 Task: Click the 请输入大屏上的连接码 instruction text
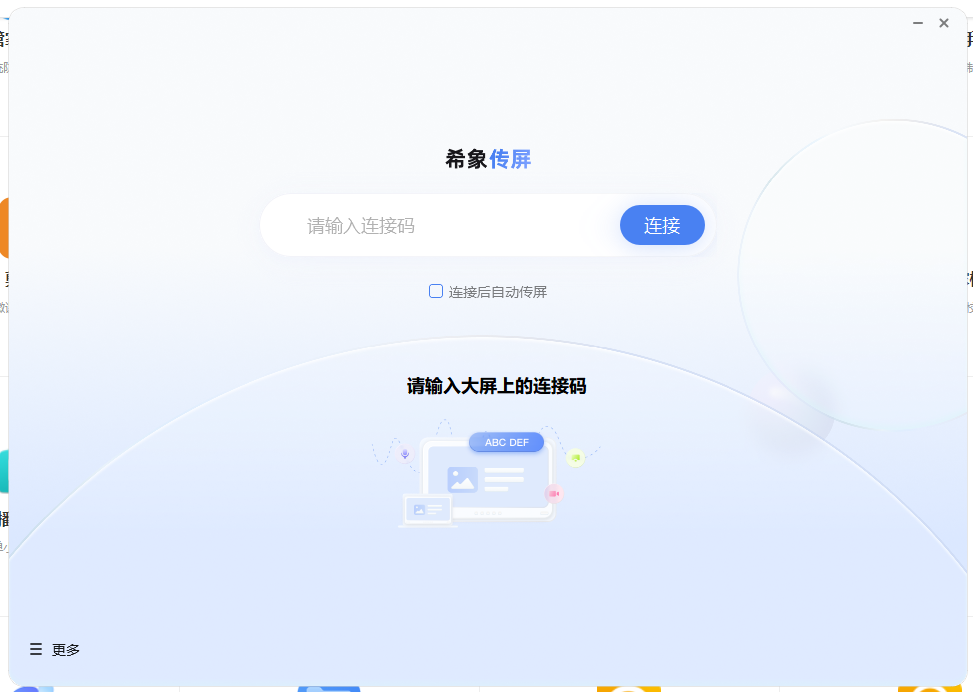coord(496,386)
